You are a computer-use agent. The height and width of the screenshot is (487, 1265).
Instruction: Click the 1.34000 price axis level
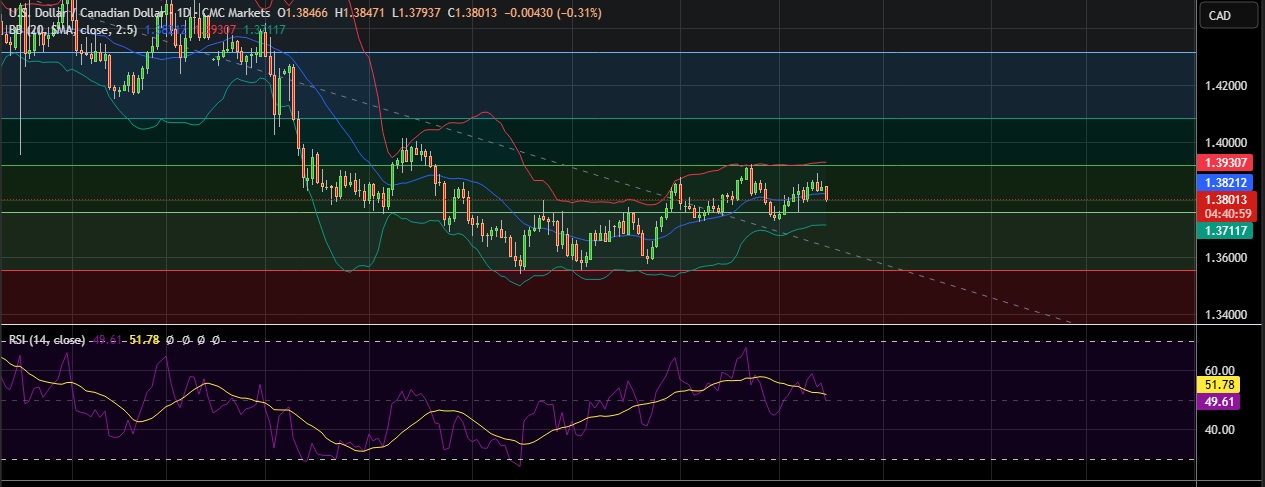1224,315
